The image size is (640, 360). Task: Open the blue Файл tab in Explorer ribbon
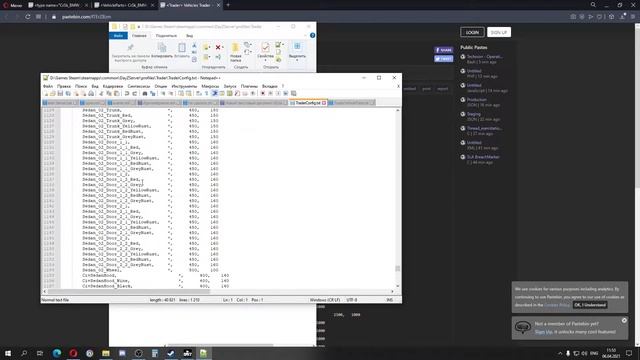(x=118, y=36)
